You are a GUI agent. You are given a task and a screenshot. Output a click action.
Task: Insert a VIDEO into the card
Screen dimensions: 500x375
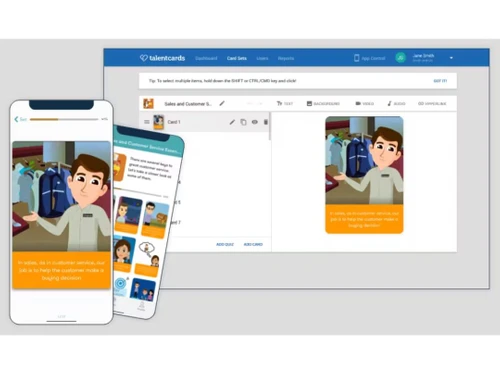pyautogui.click(x=364, y=104)
